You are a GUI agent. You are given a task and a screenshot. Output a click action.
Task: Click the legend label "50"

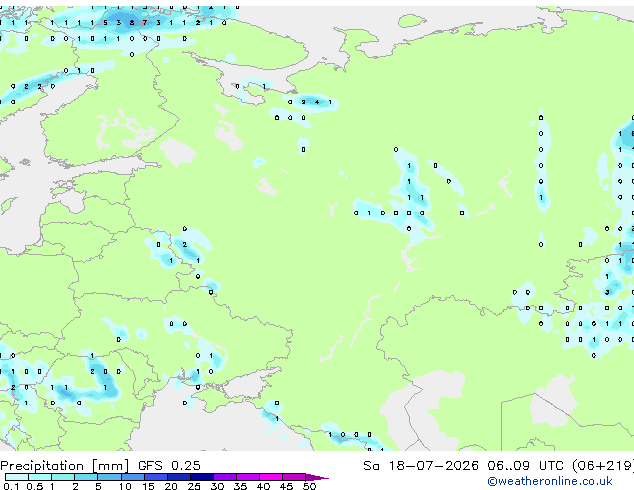(x=309, y=486)
